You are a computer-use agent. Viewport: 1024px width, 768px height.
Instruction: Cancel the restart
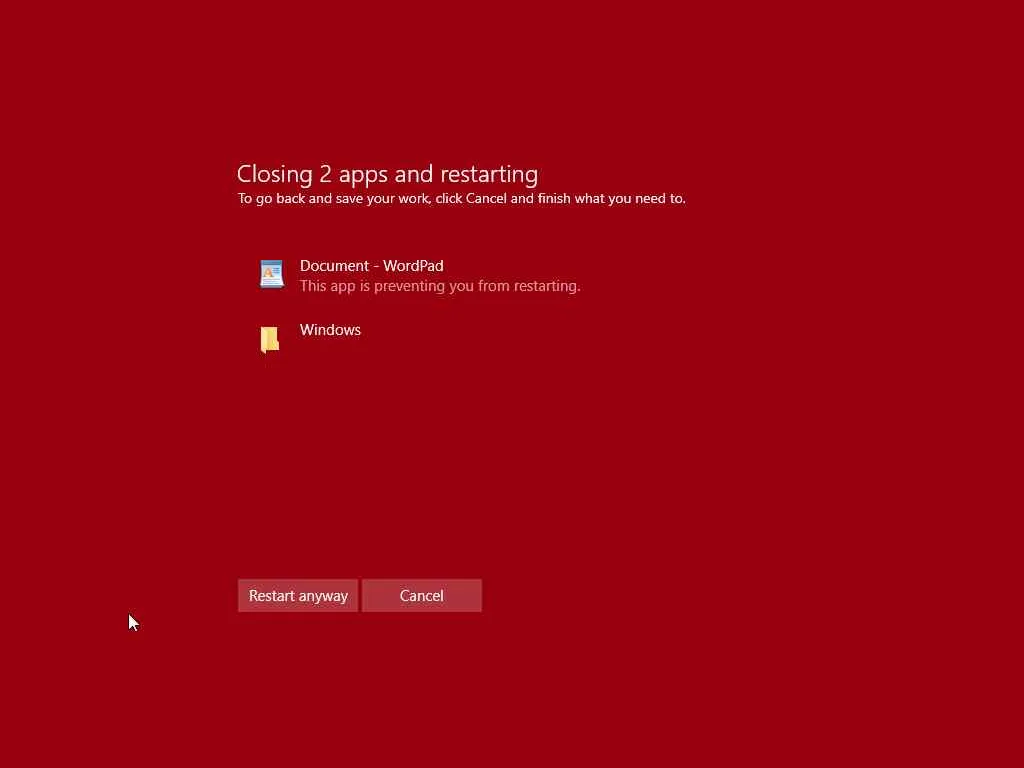coord(422,596)
